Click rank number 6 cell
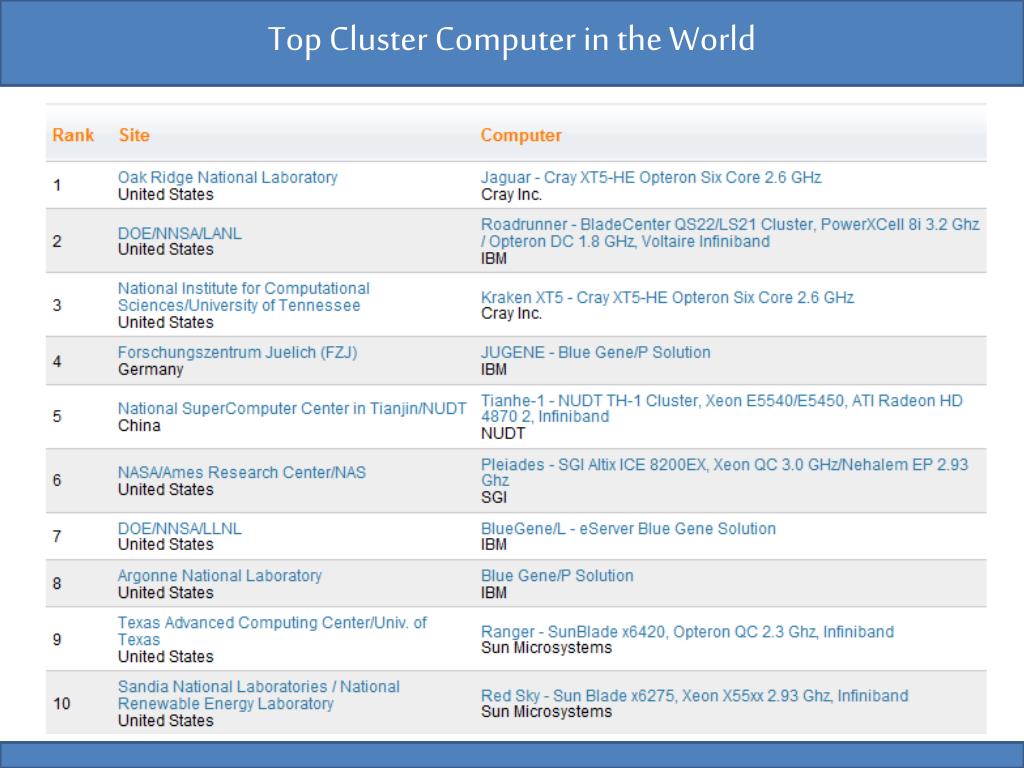This screenshot has height=768, width=1024. pos(57,481)
